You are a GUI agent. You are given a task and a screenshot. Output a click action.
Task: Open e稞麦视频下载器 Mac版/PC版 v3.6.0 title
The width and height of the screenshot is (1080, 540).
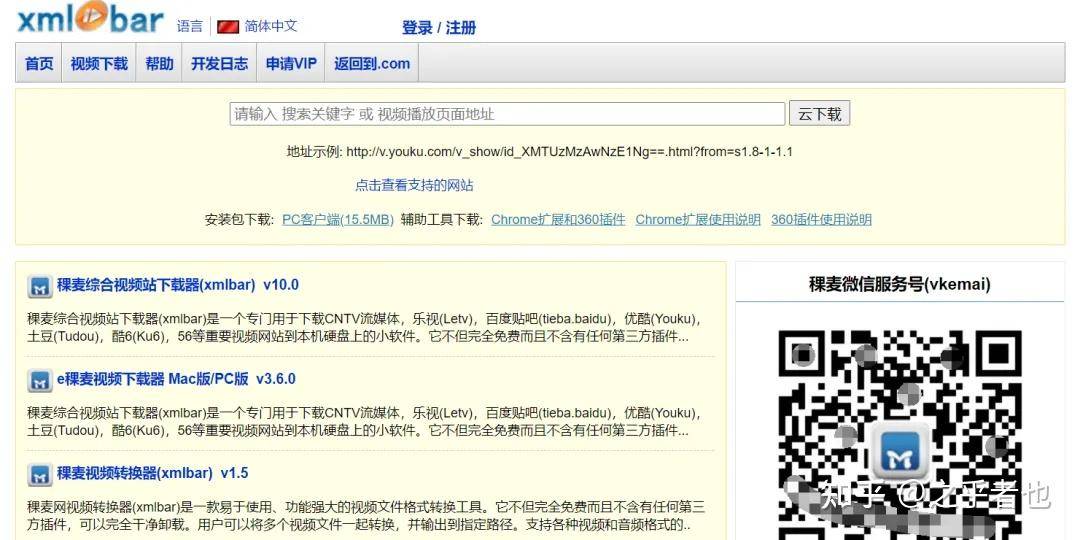176,379
